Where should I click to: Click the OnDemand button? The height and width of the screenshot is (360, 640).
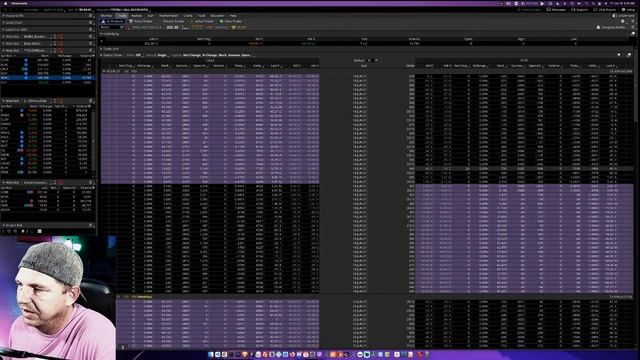coord(624,16)
